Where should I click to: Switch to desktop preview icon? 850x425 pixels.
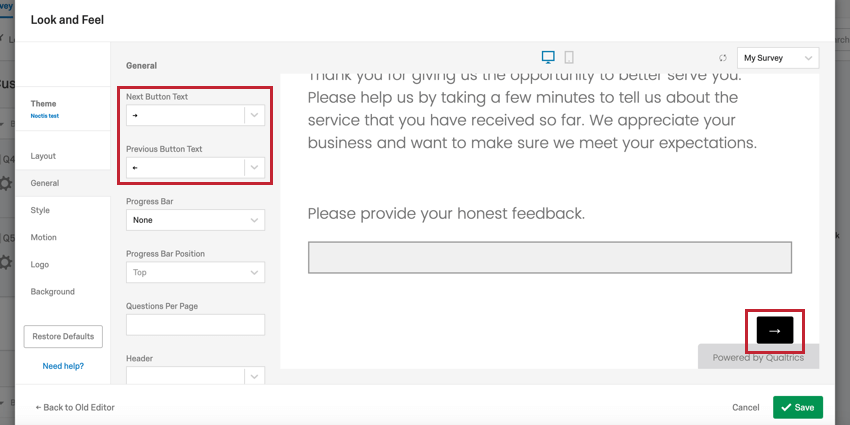pos(548,57)
